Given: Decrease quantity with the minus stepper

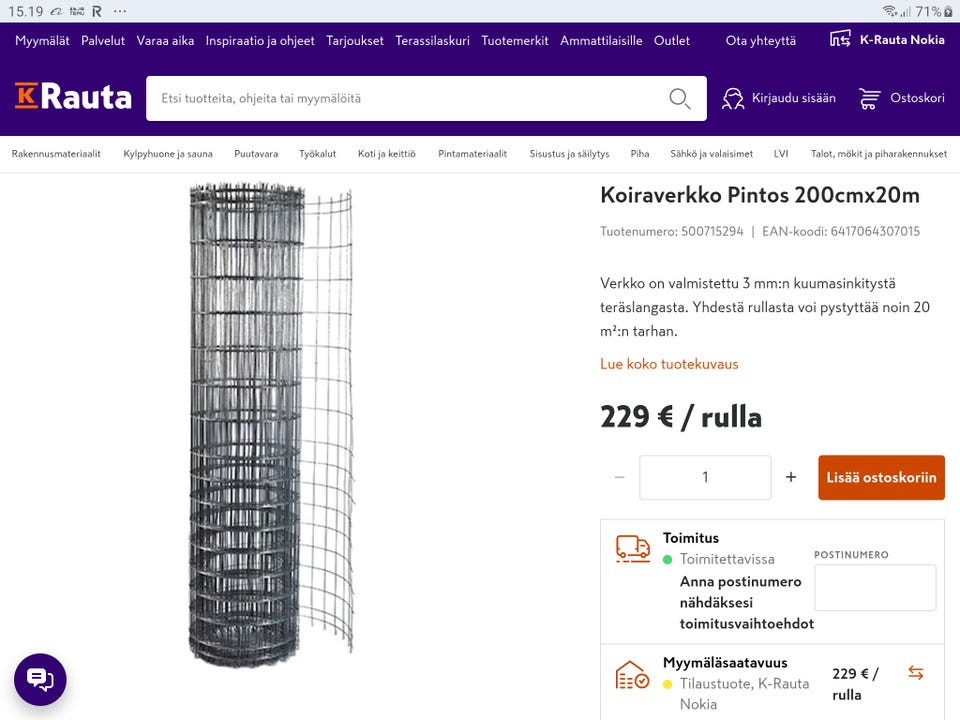Looking at the screenshot, I should pos(619,477).
